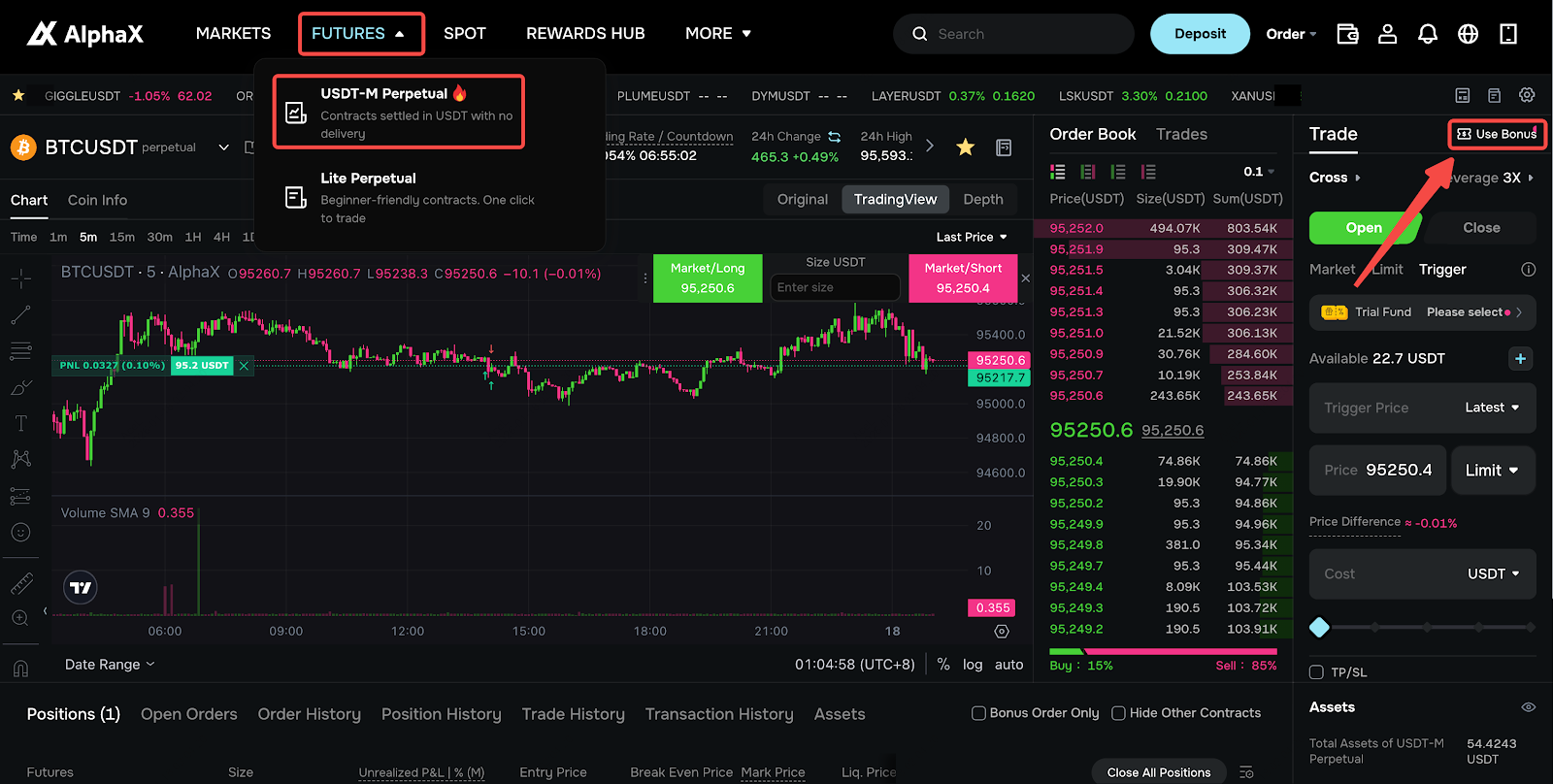
Task: Open the Order dropdown in header
Action: [x=1291, y=34]
